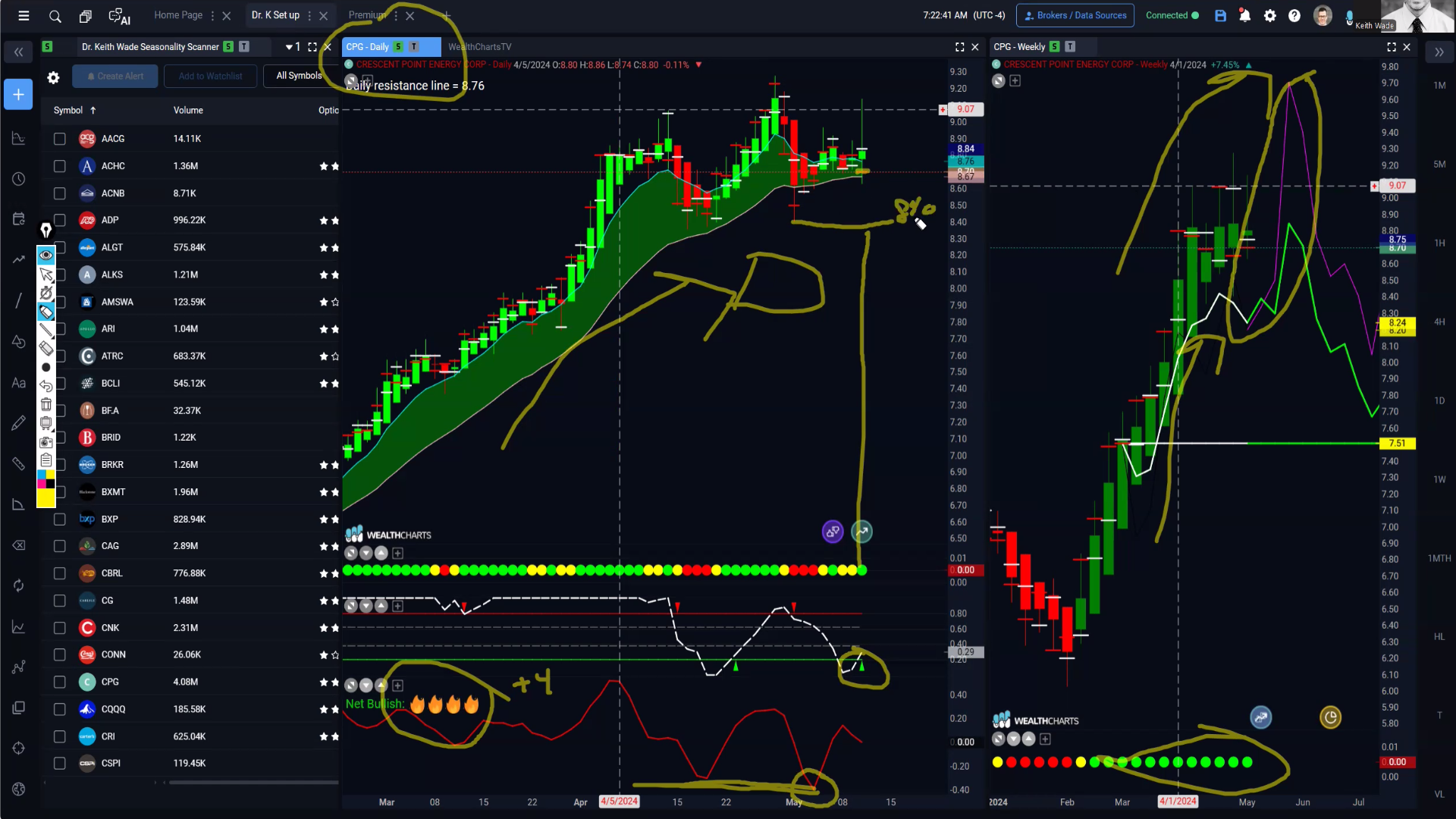Screen dimensions: 1456x819
Task: Open Home Page tab options menu
Action: (212, 16)
